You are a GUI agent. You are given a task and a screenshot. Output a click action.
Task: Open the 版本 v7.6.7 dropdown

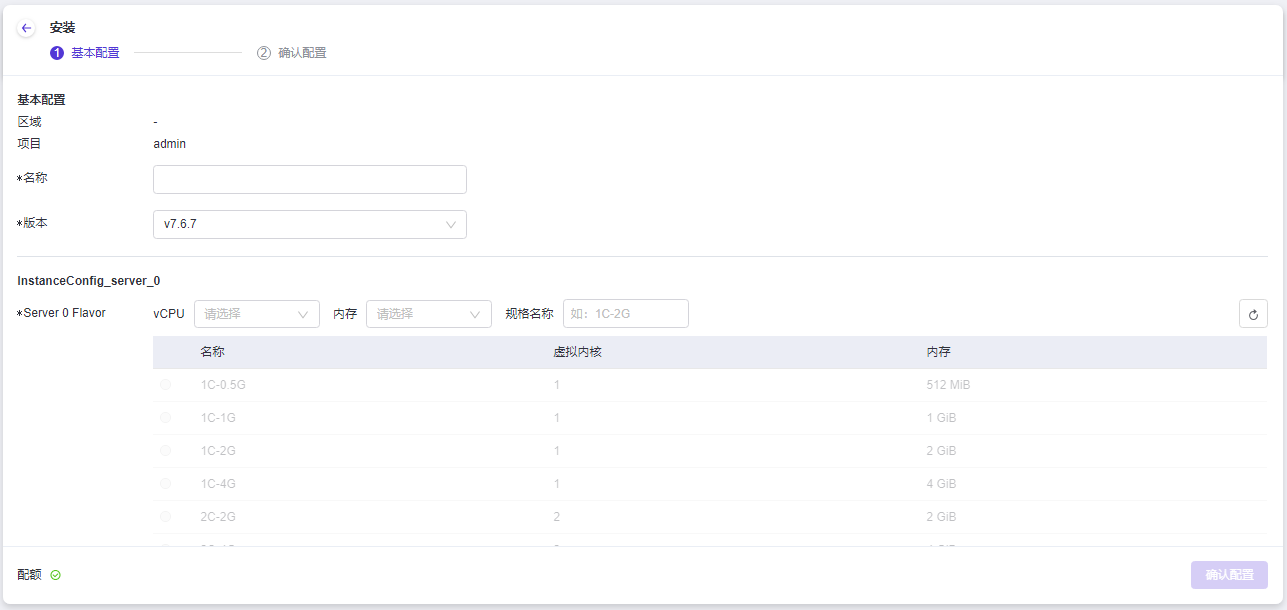tap(309, 225)
